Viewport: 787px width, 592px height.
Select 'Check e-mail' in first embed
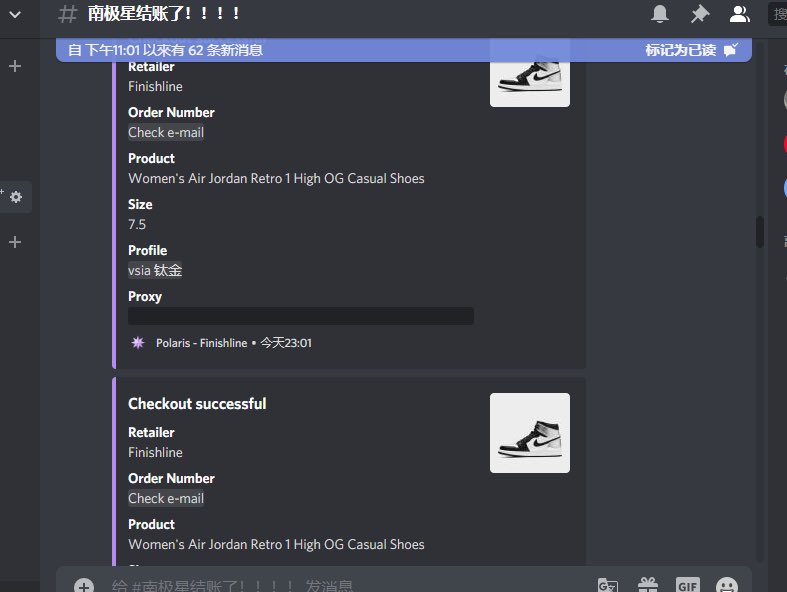tap(166, 133)
